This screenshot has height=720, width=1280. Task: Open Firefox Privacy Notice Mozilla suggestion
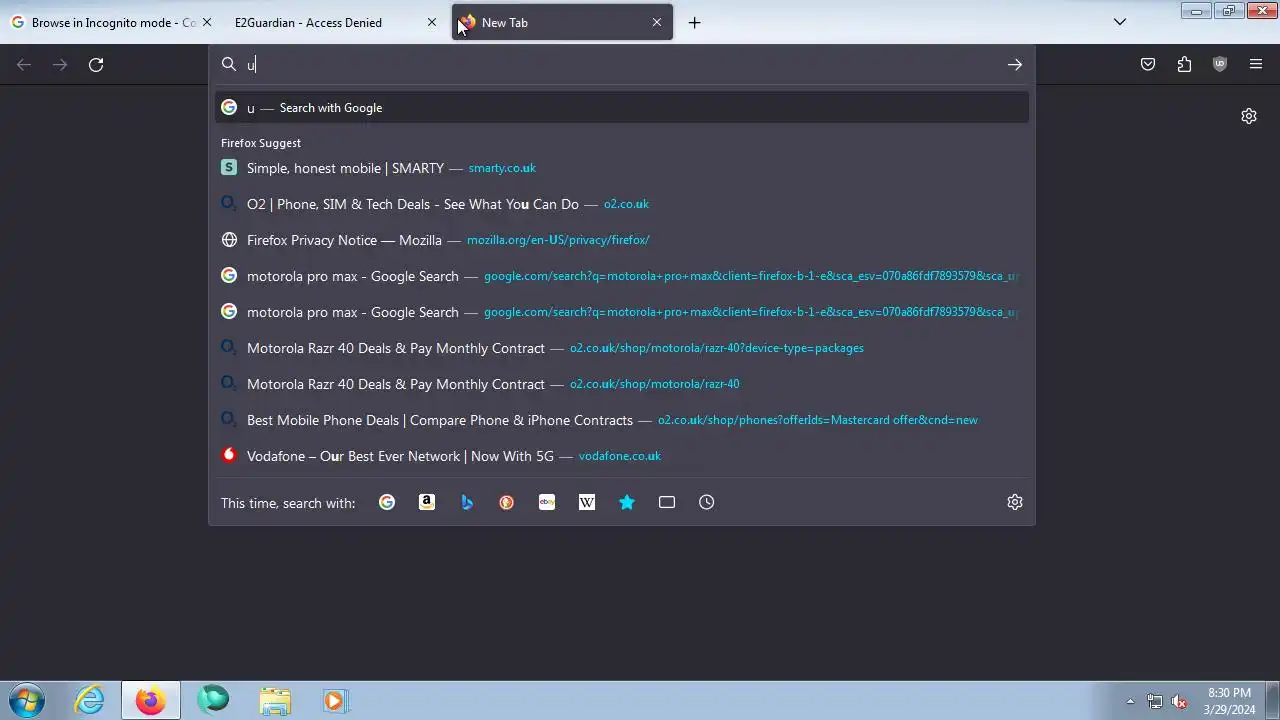(622, 240)
